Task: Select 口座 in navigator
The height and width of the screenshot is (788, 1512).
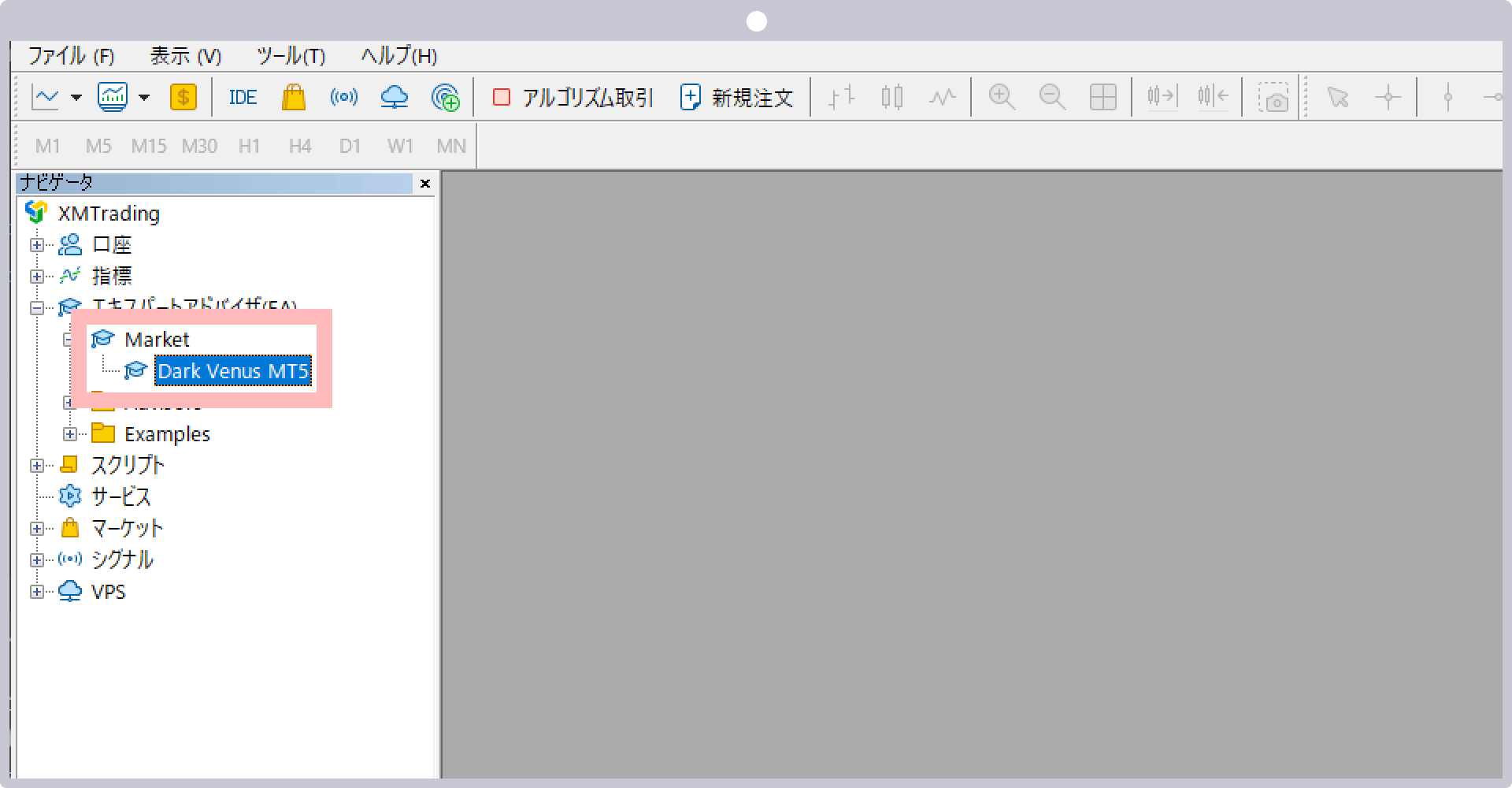Action: coord(112,245)
